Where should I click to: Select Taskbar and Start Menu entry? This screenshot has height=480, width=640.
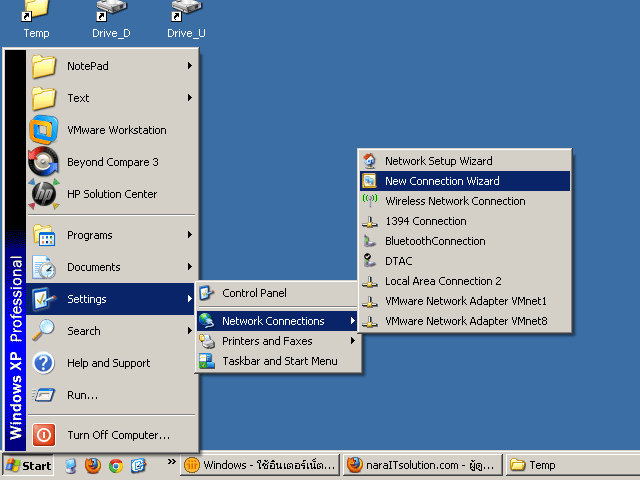(278, 361)
